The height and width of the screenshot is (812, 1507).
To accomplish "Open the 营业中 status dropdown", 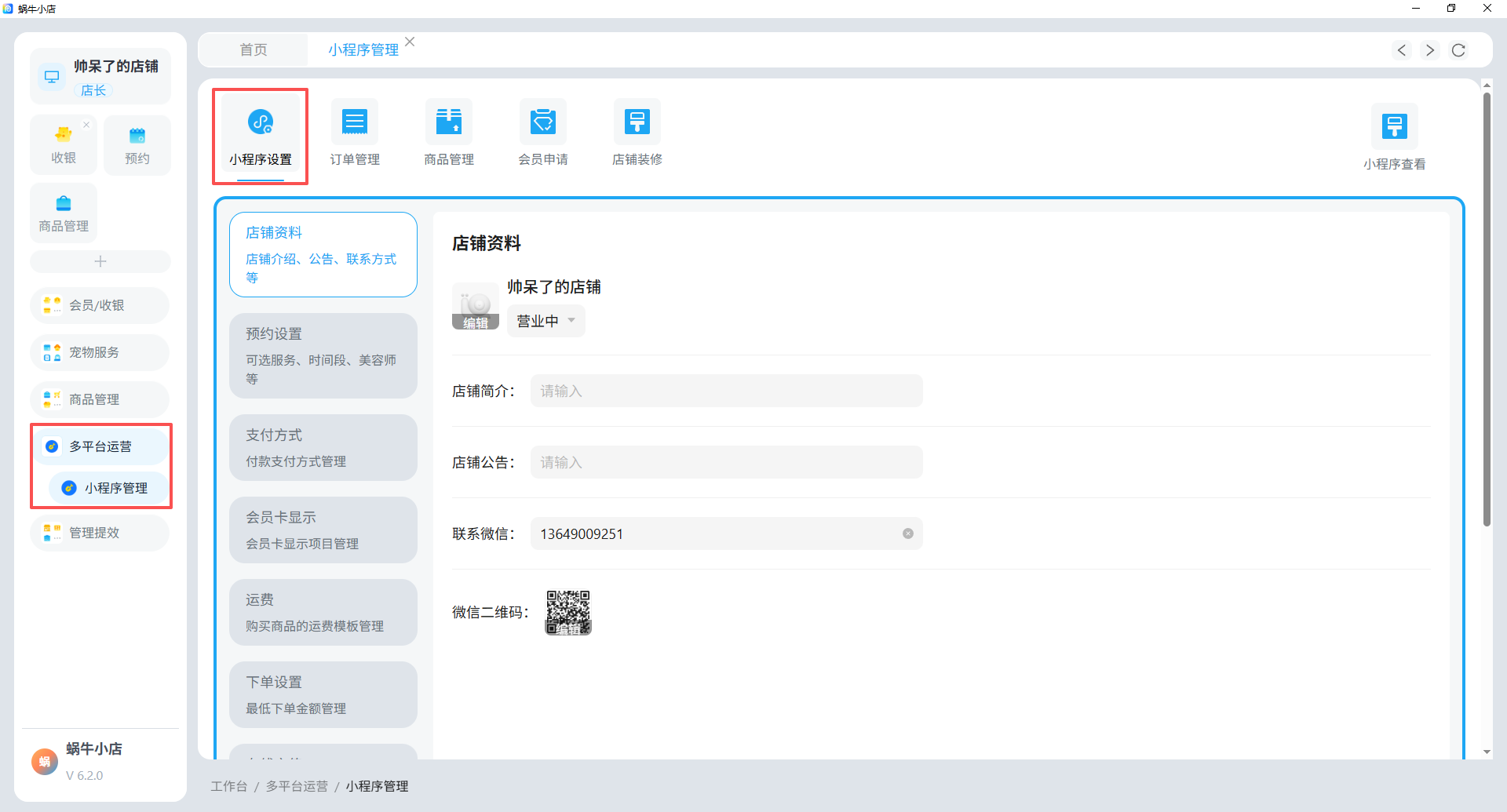I will click(546, 321).
